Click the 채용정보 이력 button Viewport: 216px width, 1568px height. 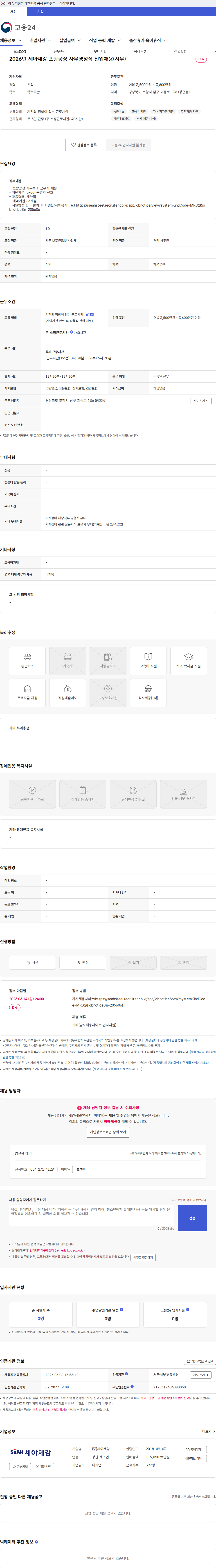pyautogui.click(x=193, y=1459)
